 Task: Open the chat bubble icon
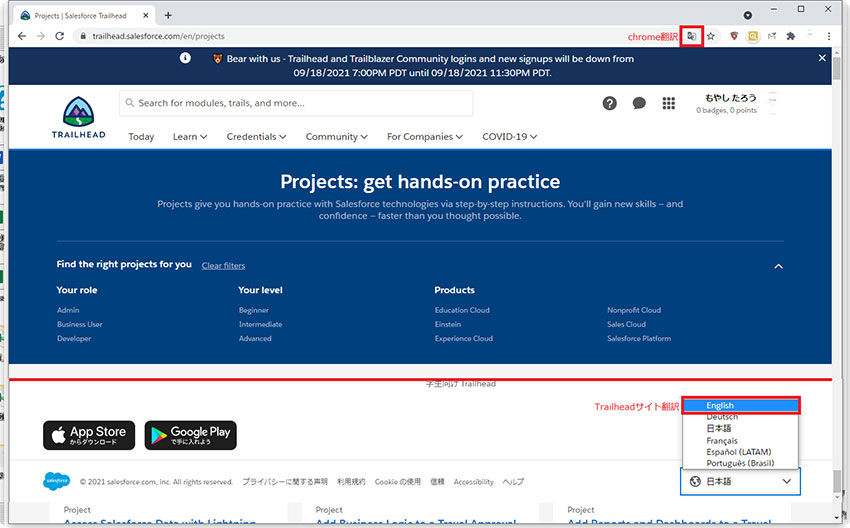point(639,103)
